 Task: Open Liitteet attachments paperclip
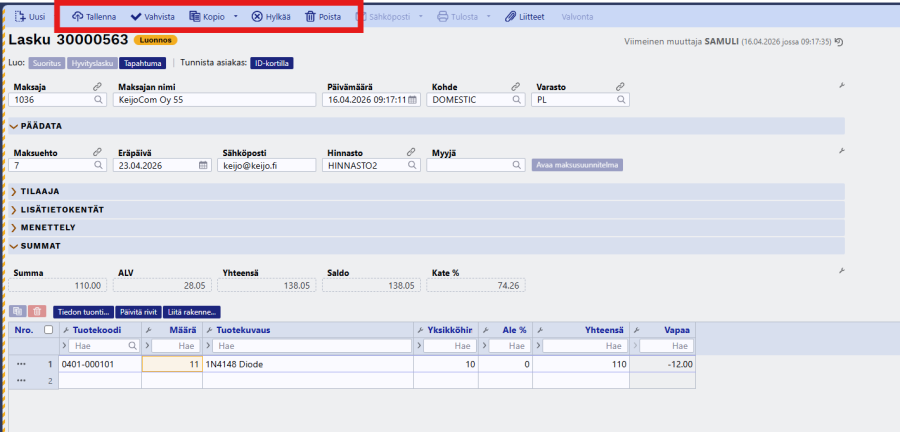pyautogui.click(x=511, y=17)
